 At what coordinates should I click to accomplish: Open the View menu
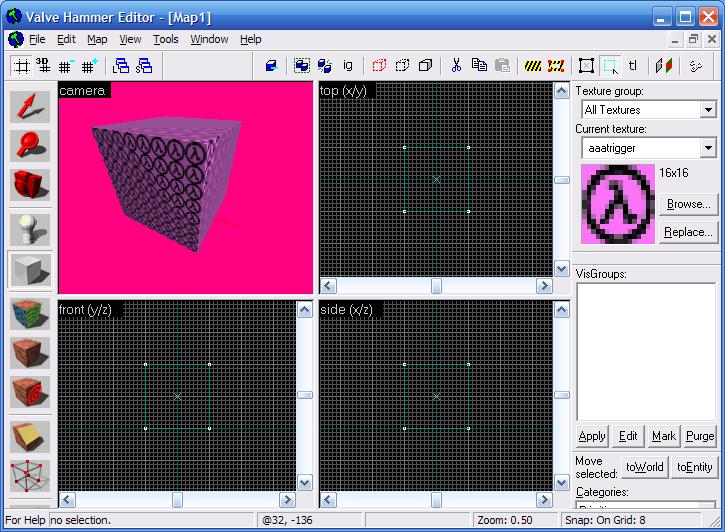(x=130, y=39)
